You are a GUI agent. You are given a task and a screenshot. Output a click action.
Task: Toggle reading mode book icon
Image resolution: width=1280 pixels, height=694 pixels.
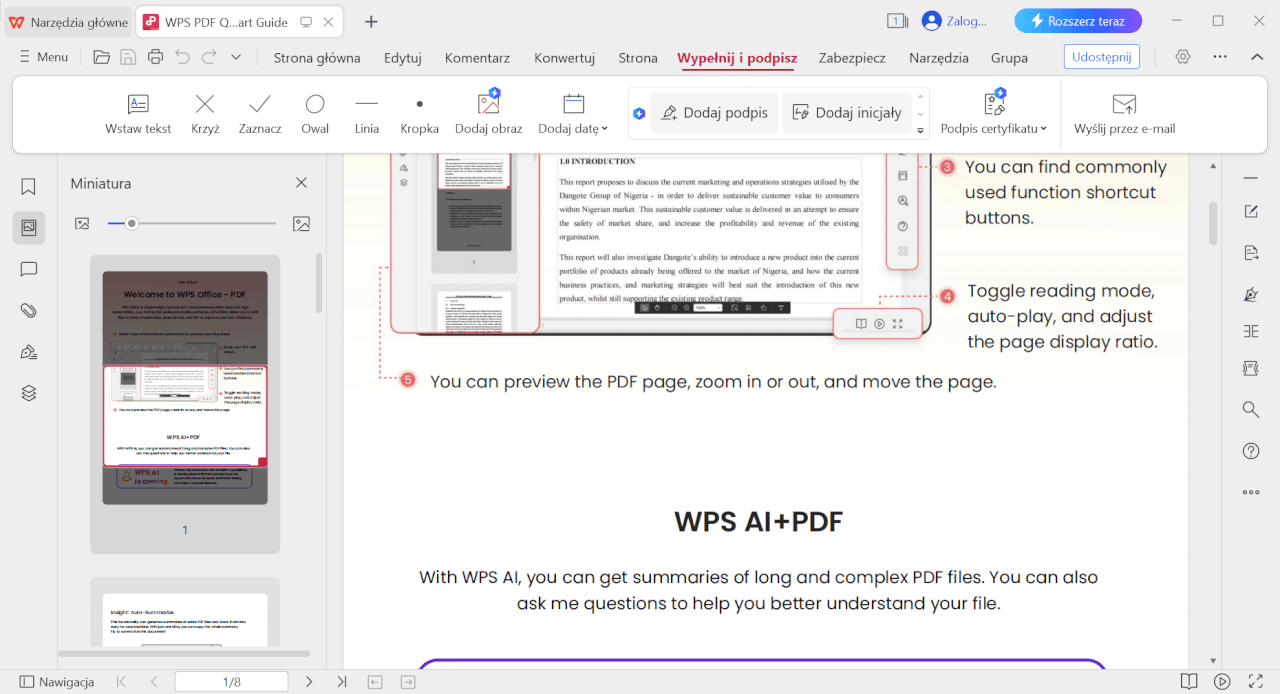[1188, 682]
